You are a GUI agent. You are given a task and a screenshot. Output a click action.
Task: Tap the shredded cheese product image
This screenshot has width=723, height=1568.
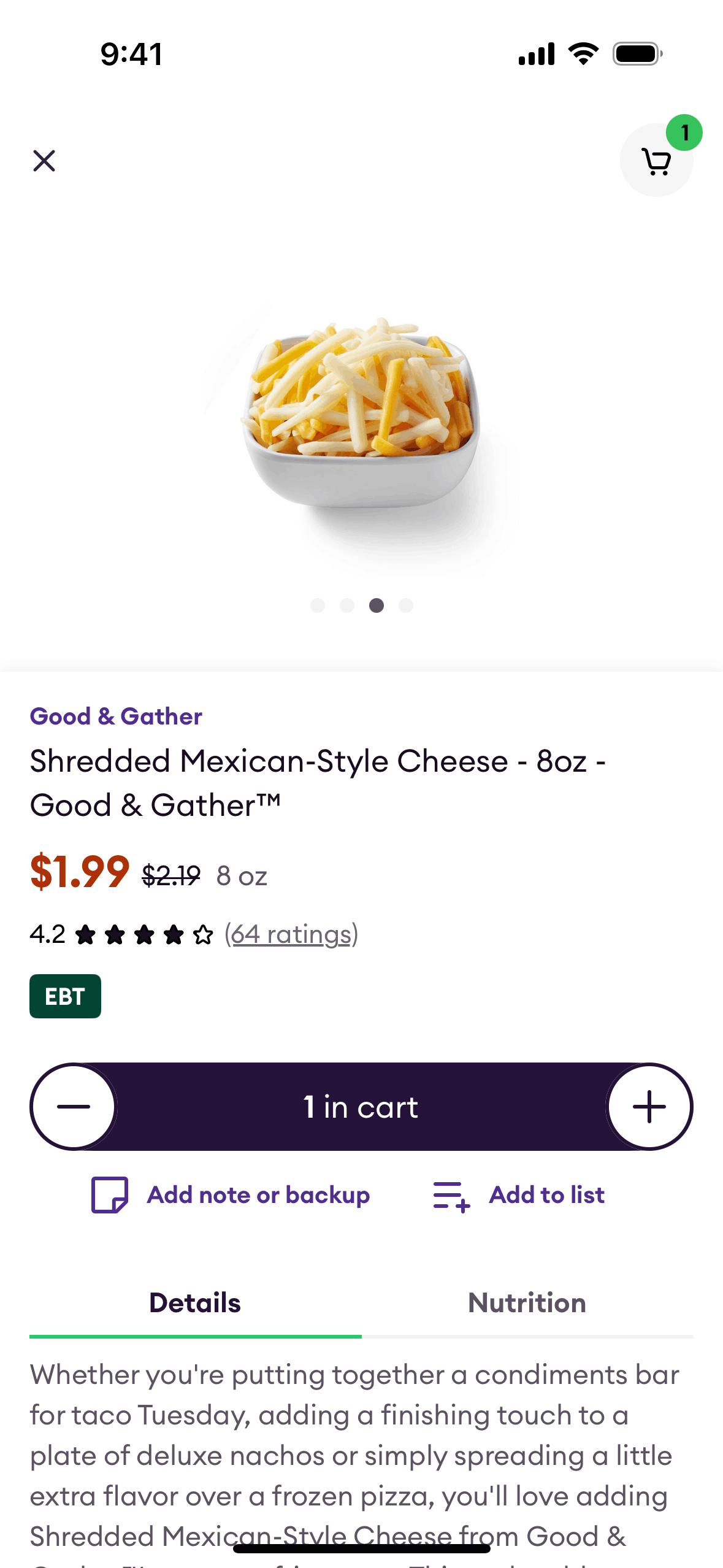(x=361, y=417)
